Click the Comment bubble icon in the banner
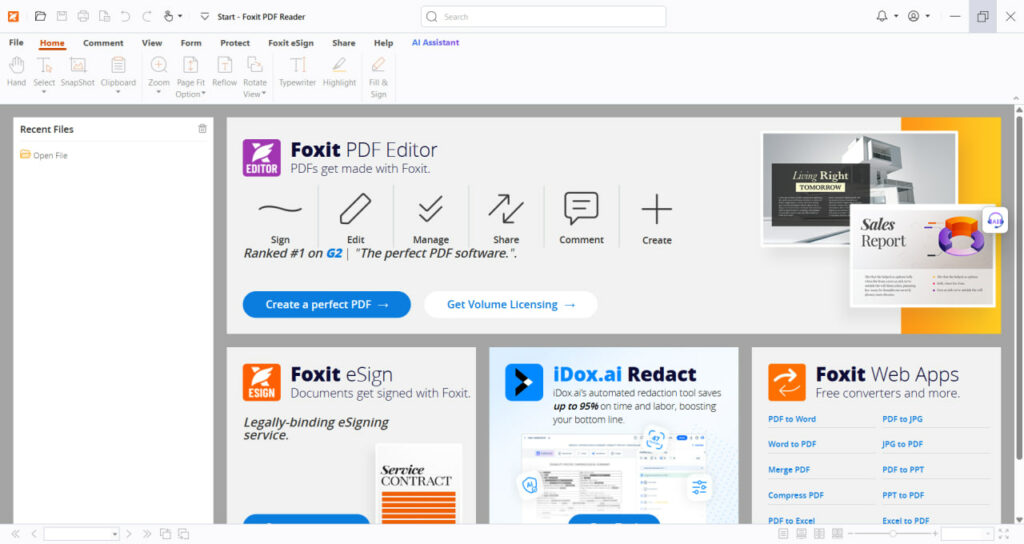 click(581, 208)
